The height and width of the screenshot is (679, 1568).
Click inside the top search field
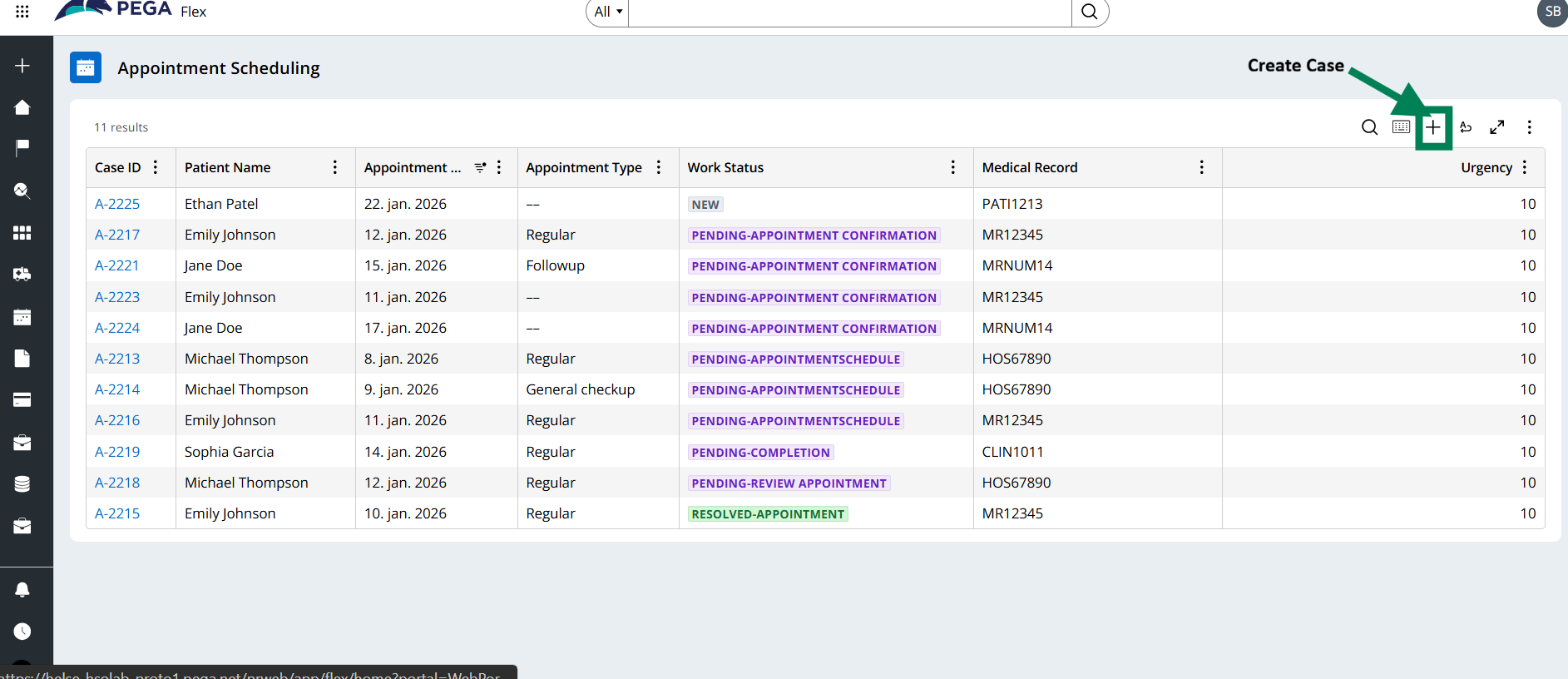coord(849,12)
